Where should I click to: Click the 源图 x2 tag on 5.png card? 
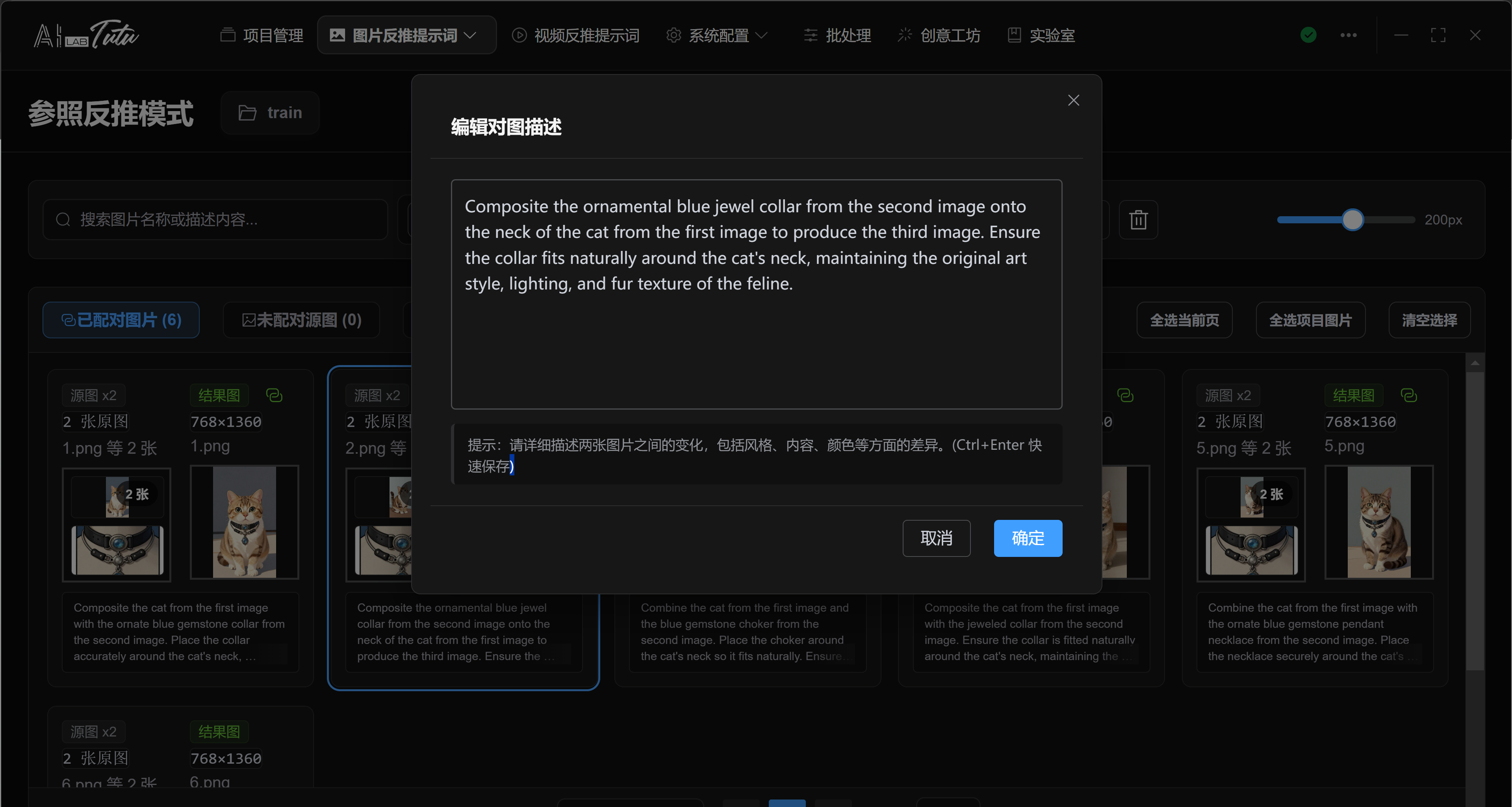click(x=1228, y=395)
